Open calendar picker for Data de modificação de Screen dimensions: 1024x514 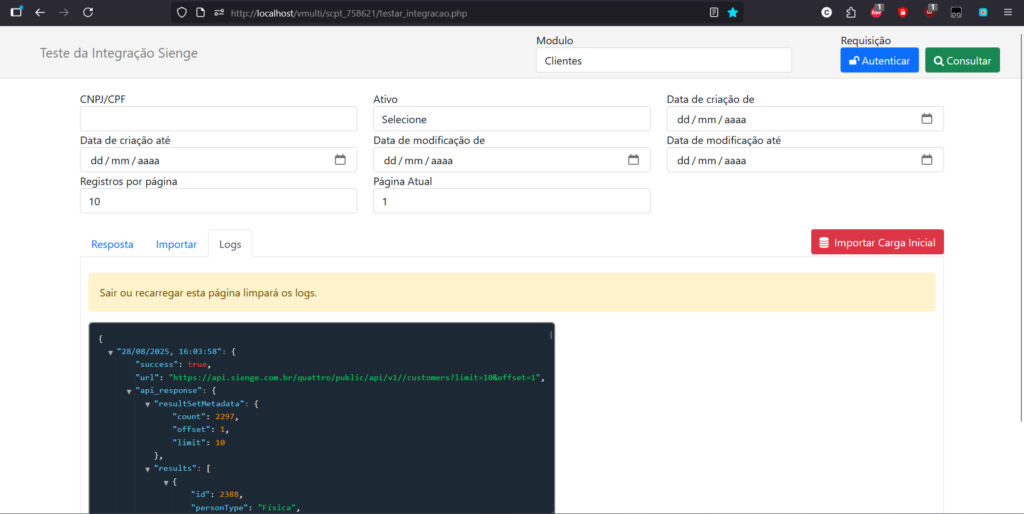[633, 160]
